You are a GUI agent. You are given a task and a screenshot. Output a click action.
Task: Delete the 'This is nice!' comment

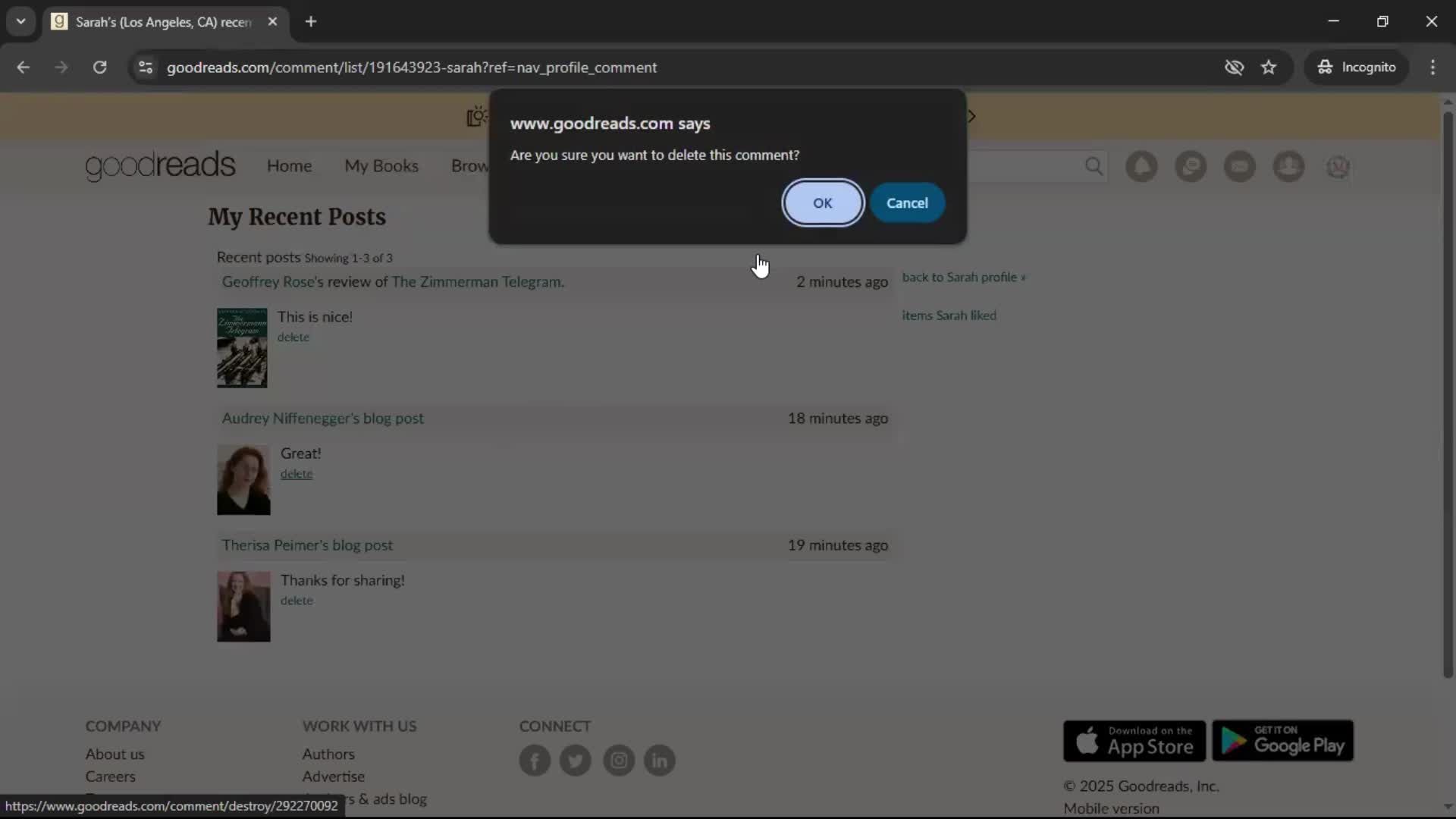tap(293, 337)
